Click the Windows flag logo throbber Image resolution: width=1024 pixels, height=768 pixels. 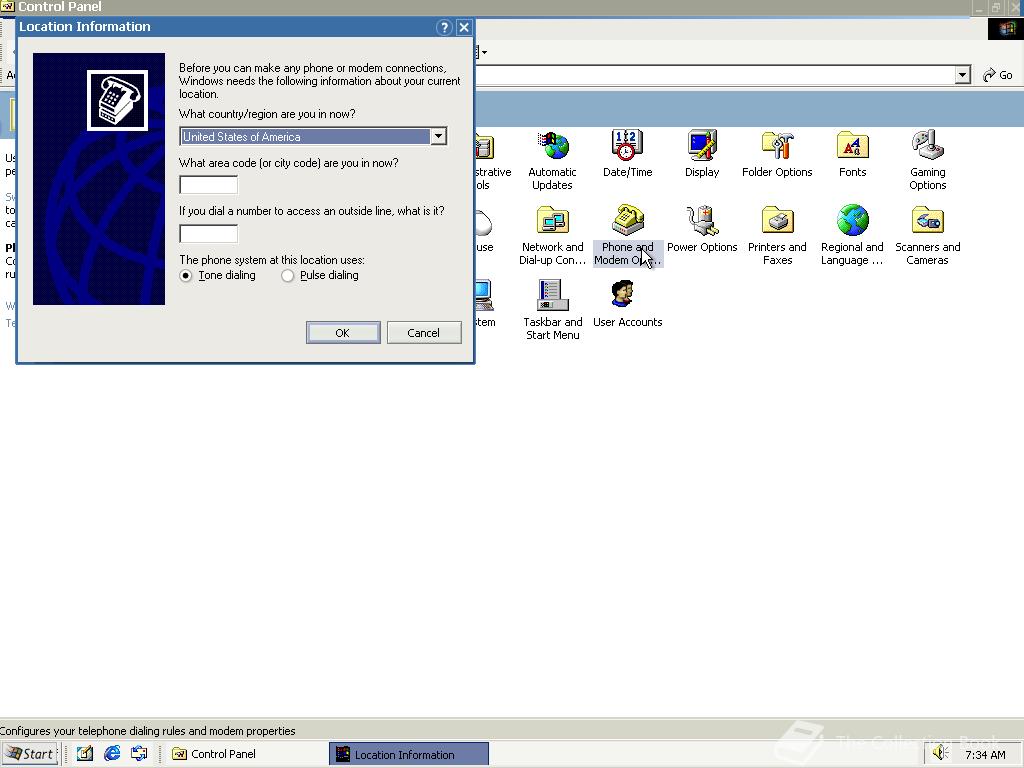pyautogui.click(x=1006, y=29)
